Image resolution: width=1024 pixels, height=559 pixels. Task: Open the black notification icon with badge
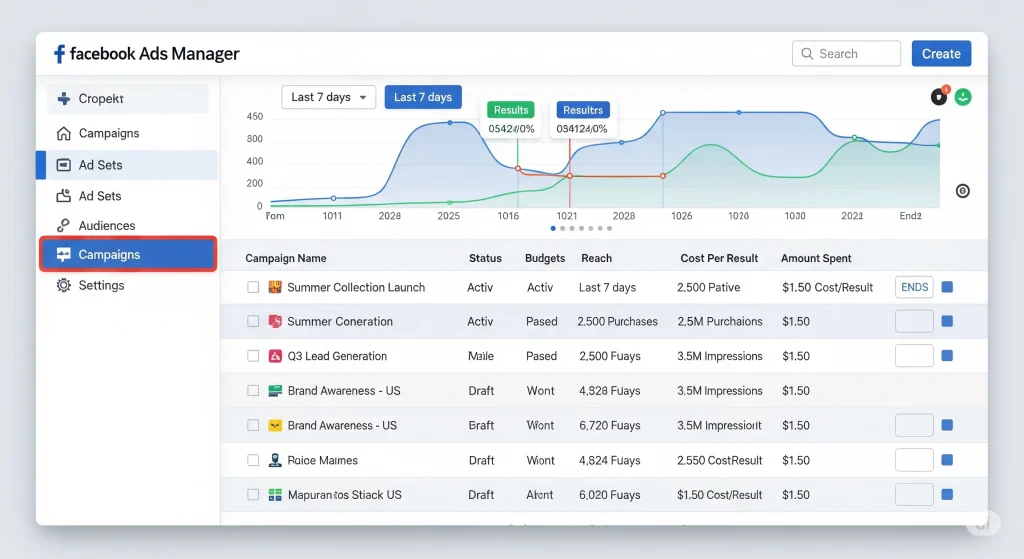[939, 97]
